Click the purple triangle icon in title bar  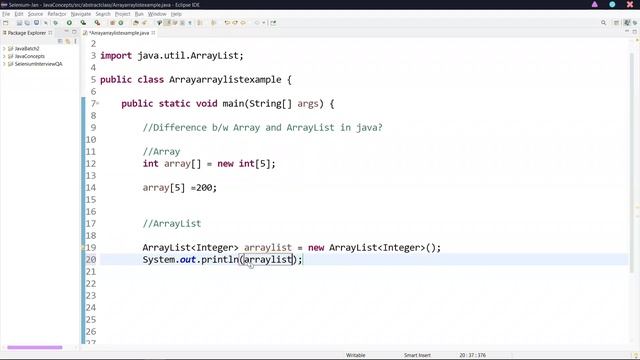click(x=595, y=4)
